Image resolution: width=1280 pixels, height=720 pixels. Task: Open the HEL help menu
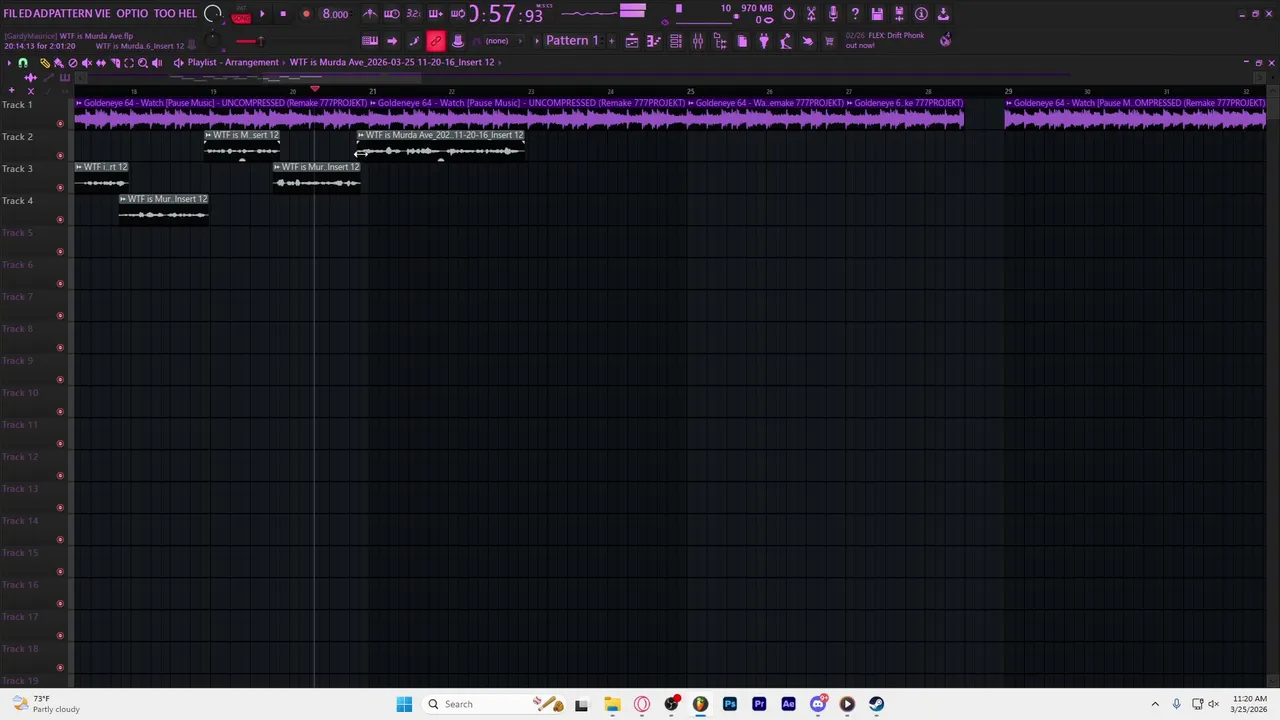[188, 14]
